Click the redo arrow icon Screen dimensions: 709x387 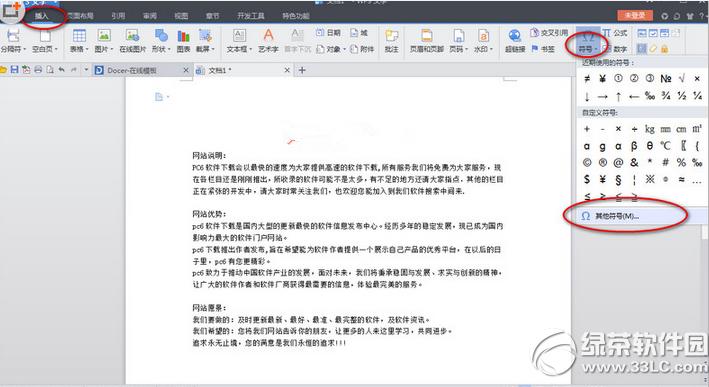tap(73, 70)
